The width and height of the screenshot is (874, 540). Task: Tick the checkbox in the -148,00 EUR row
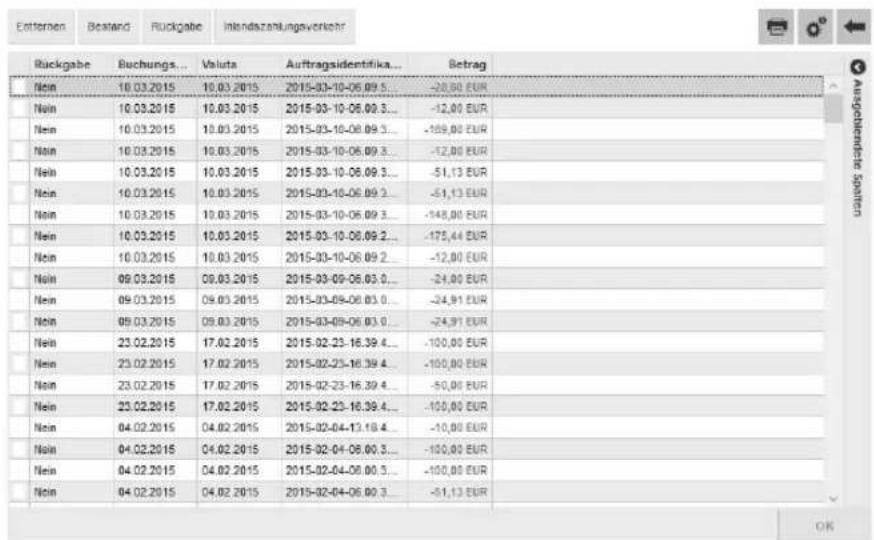tap(20, 215)
